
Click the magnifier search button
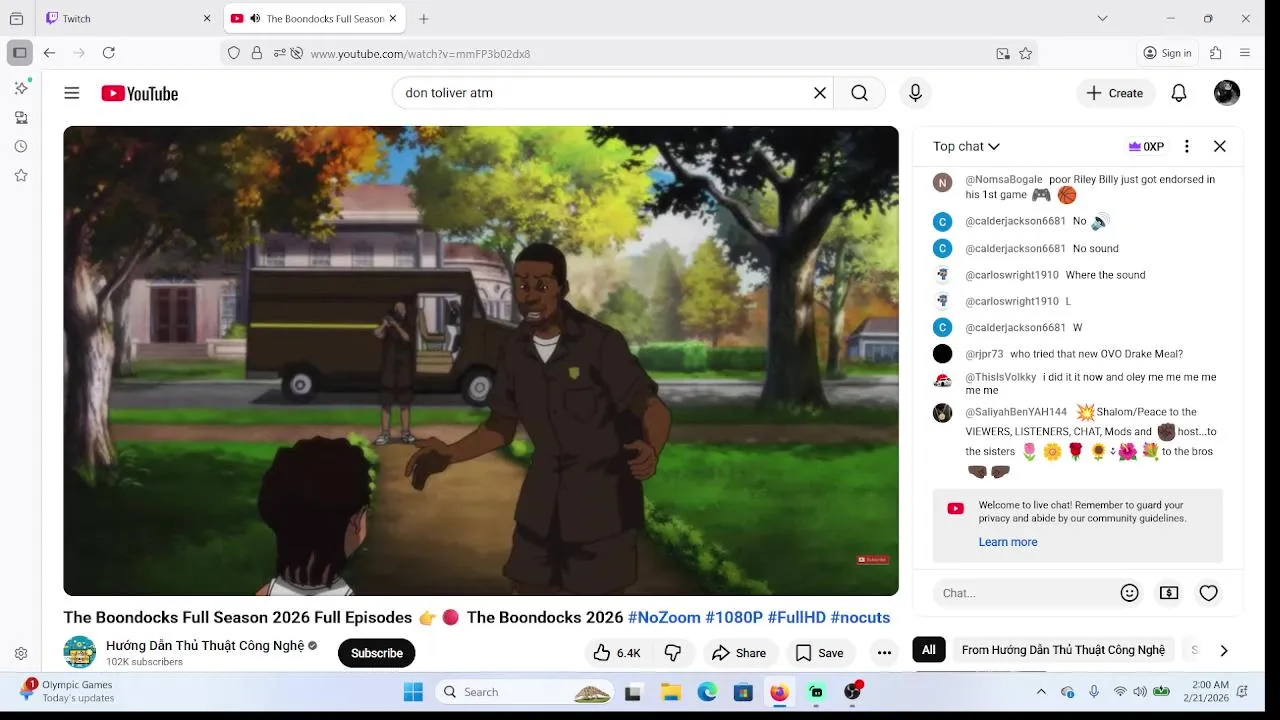point(859,93)
